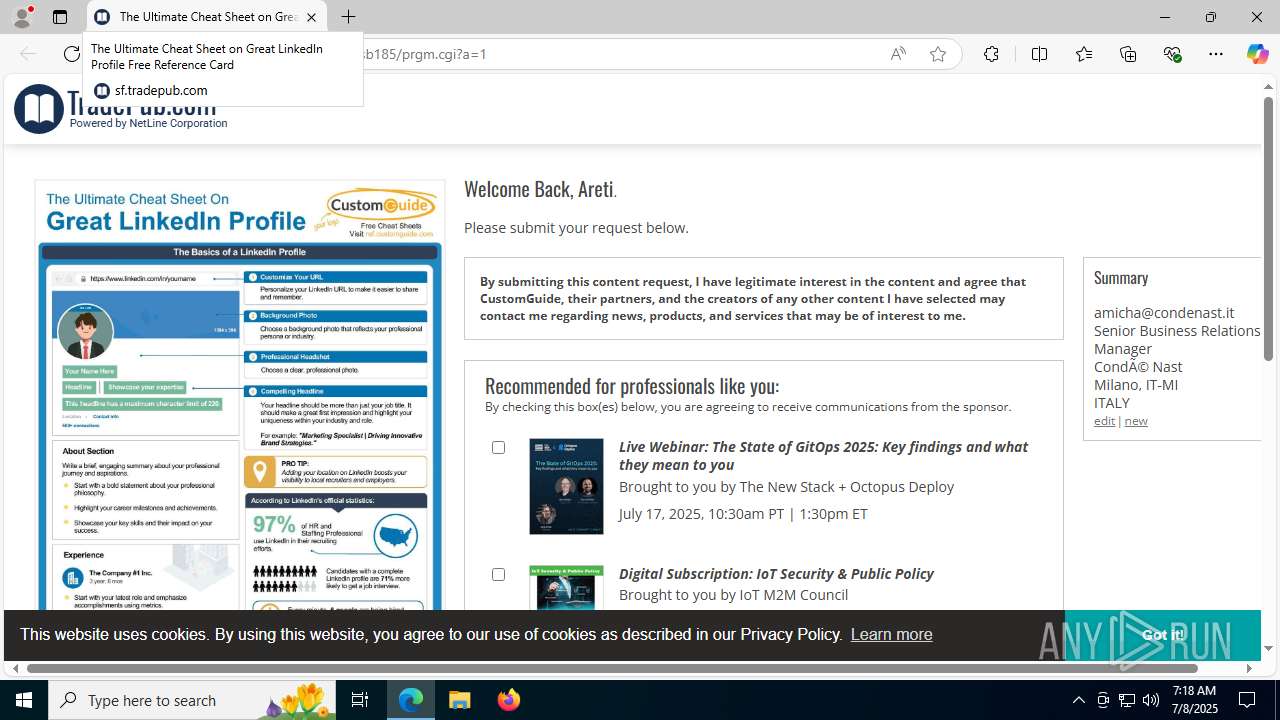Open the Copilot sidebar icon
Viewport: 1280px width, 720px height.
(x=1257, y=54)
